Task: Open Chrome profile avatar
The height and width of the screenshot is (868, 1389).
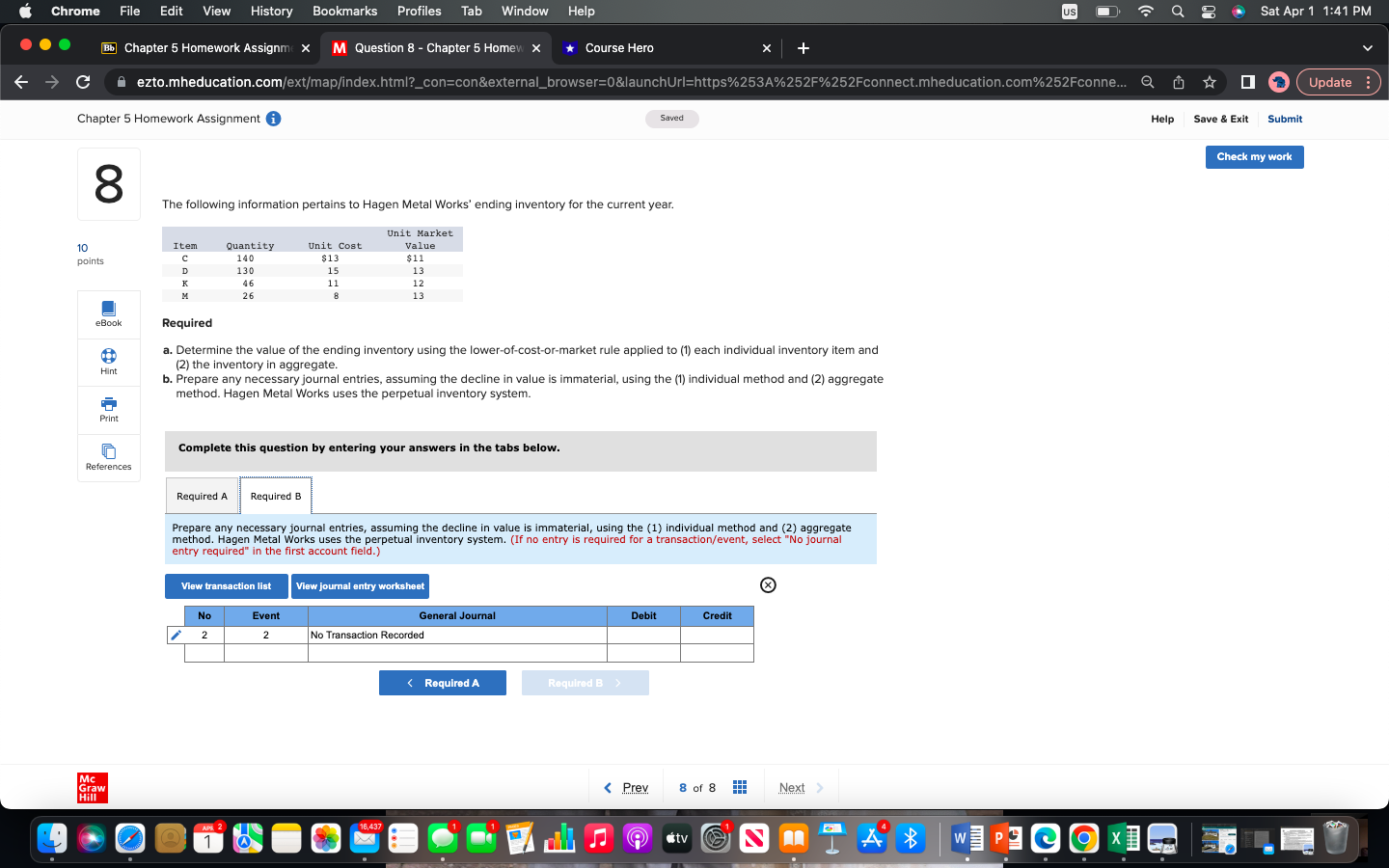Action: pos(1279,82)
